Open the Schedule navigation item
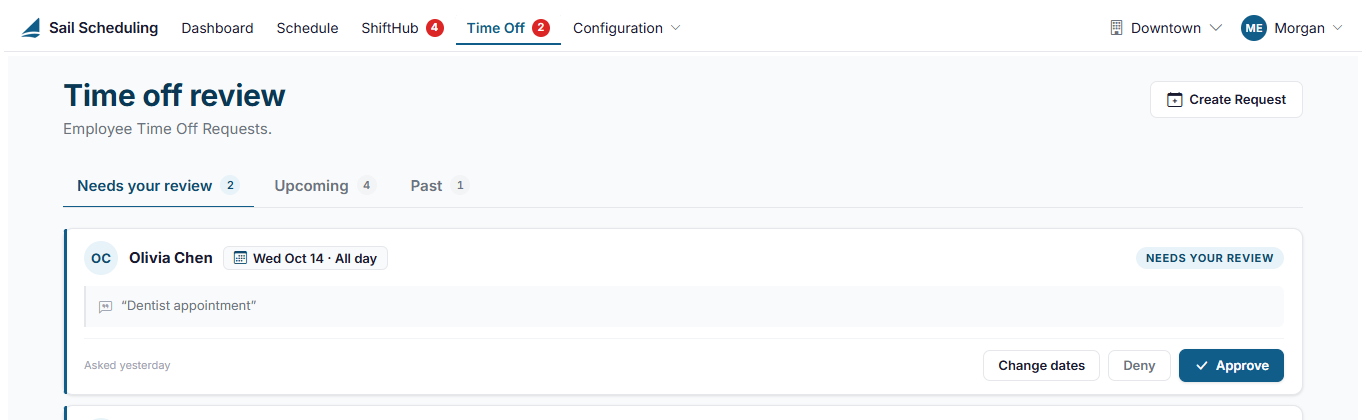 [x=307, y=28]
